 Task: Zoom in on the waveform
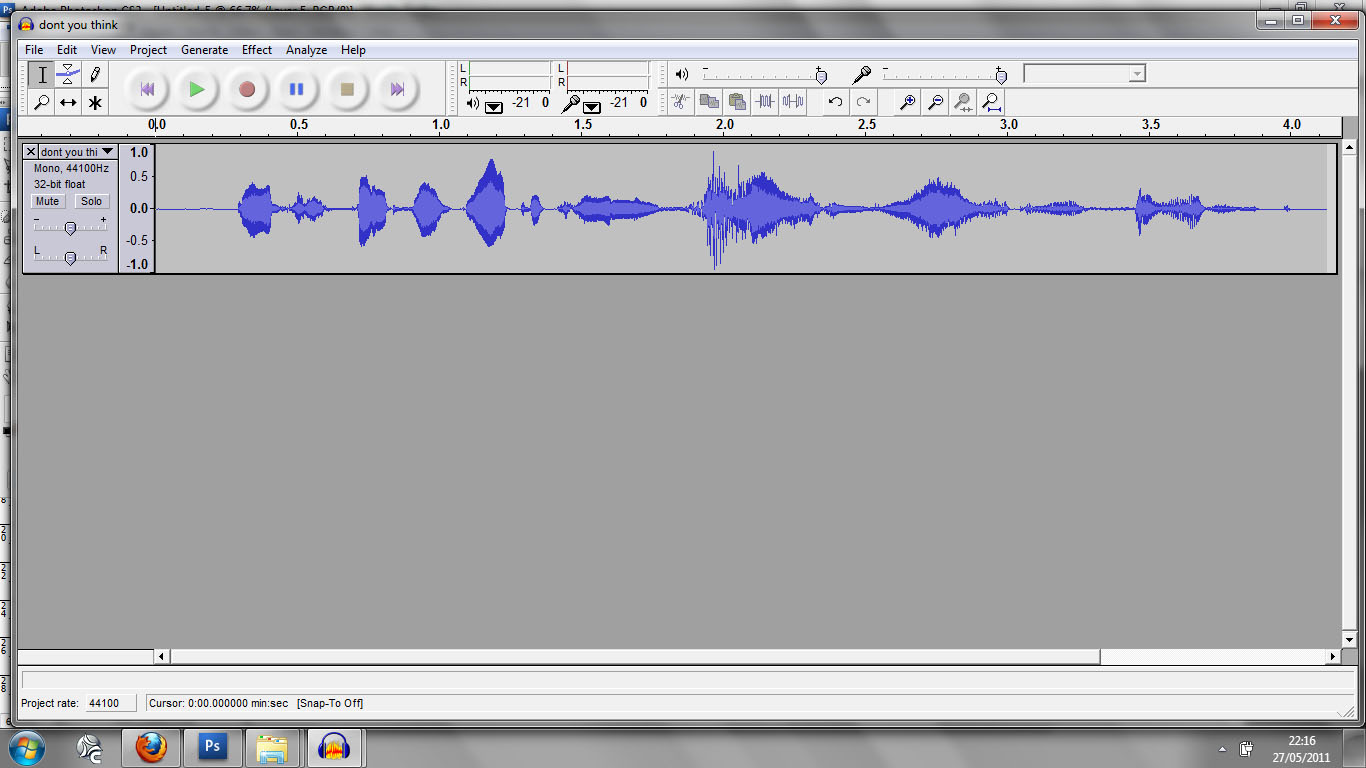(907, 101)
